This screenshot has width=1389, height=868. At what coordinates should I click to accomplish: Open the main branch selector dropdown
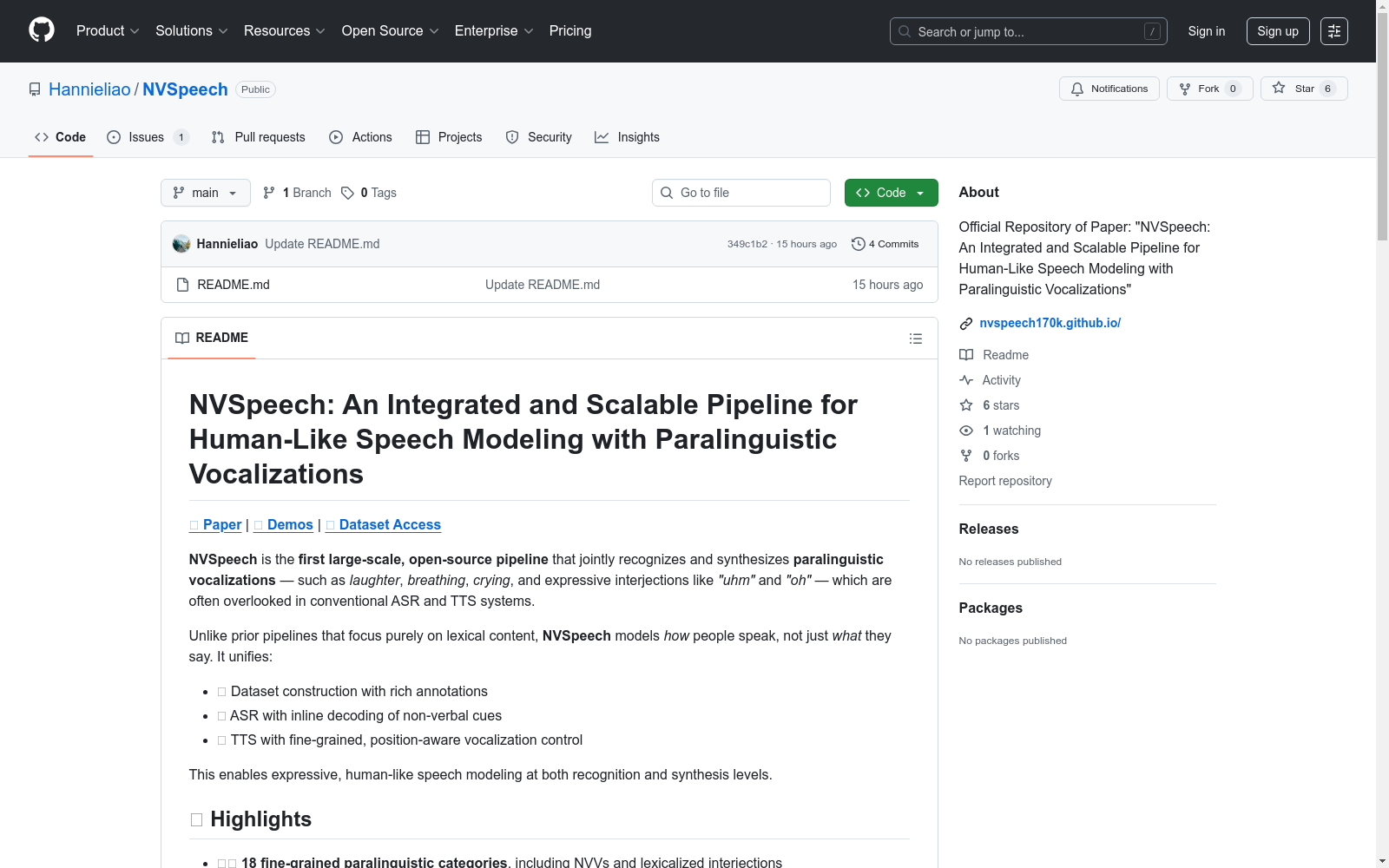[x=206, y=193]
